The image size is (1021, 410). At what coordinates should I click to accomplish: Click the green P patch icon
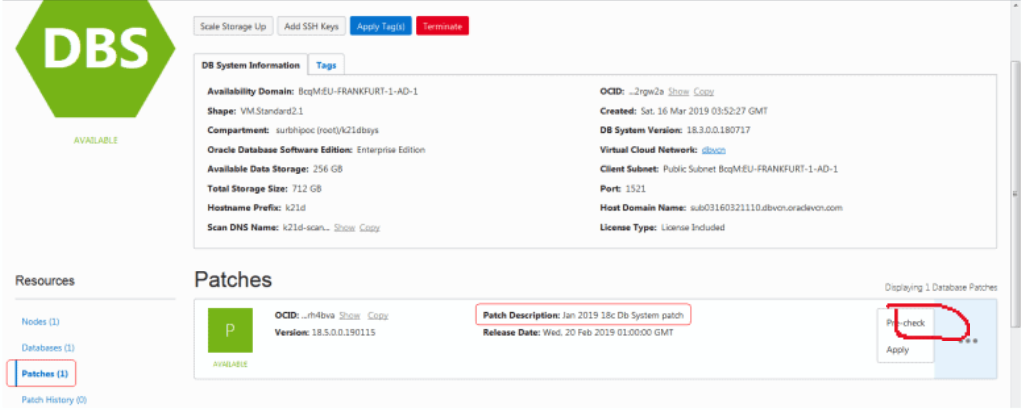(230, 331)
